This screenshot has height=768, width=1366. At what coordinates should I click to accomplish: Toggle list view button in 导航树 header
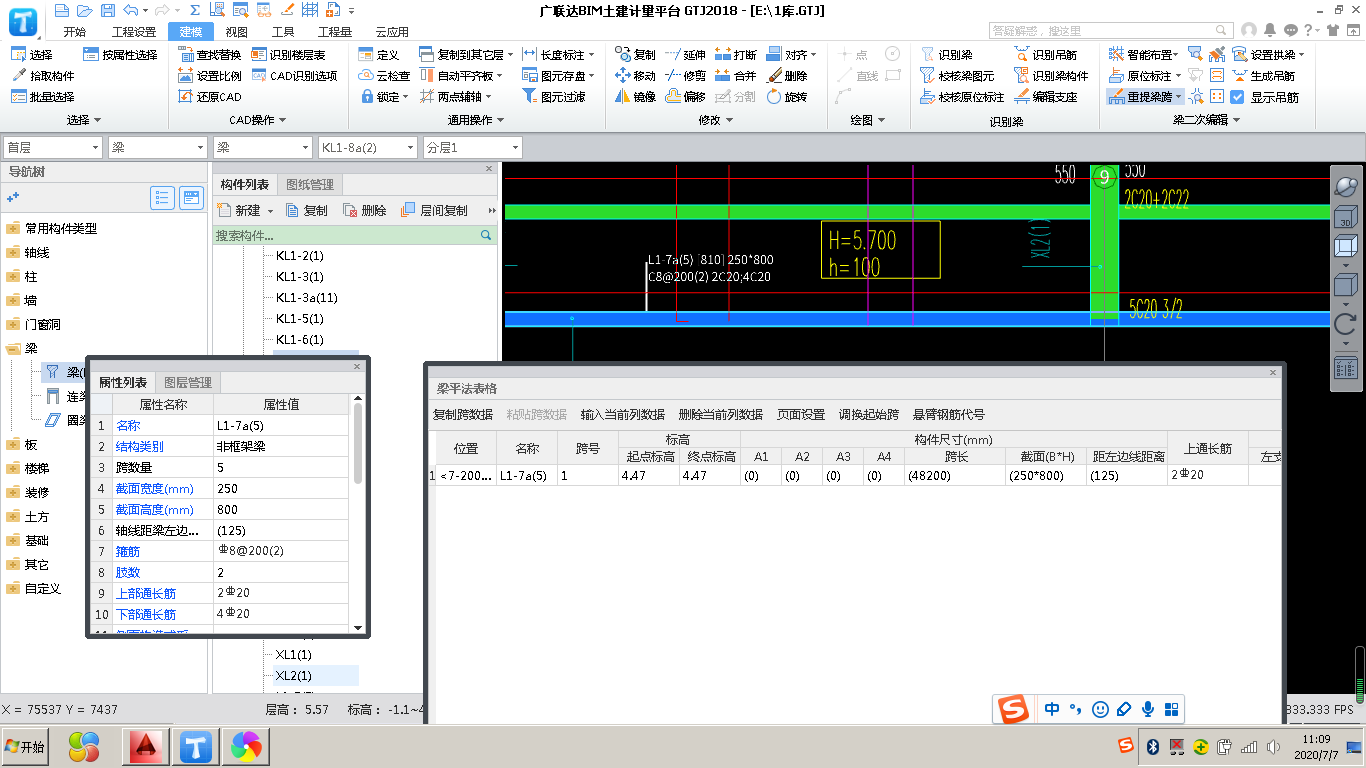pyautogui.click(x=163, y=197)
